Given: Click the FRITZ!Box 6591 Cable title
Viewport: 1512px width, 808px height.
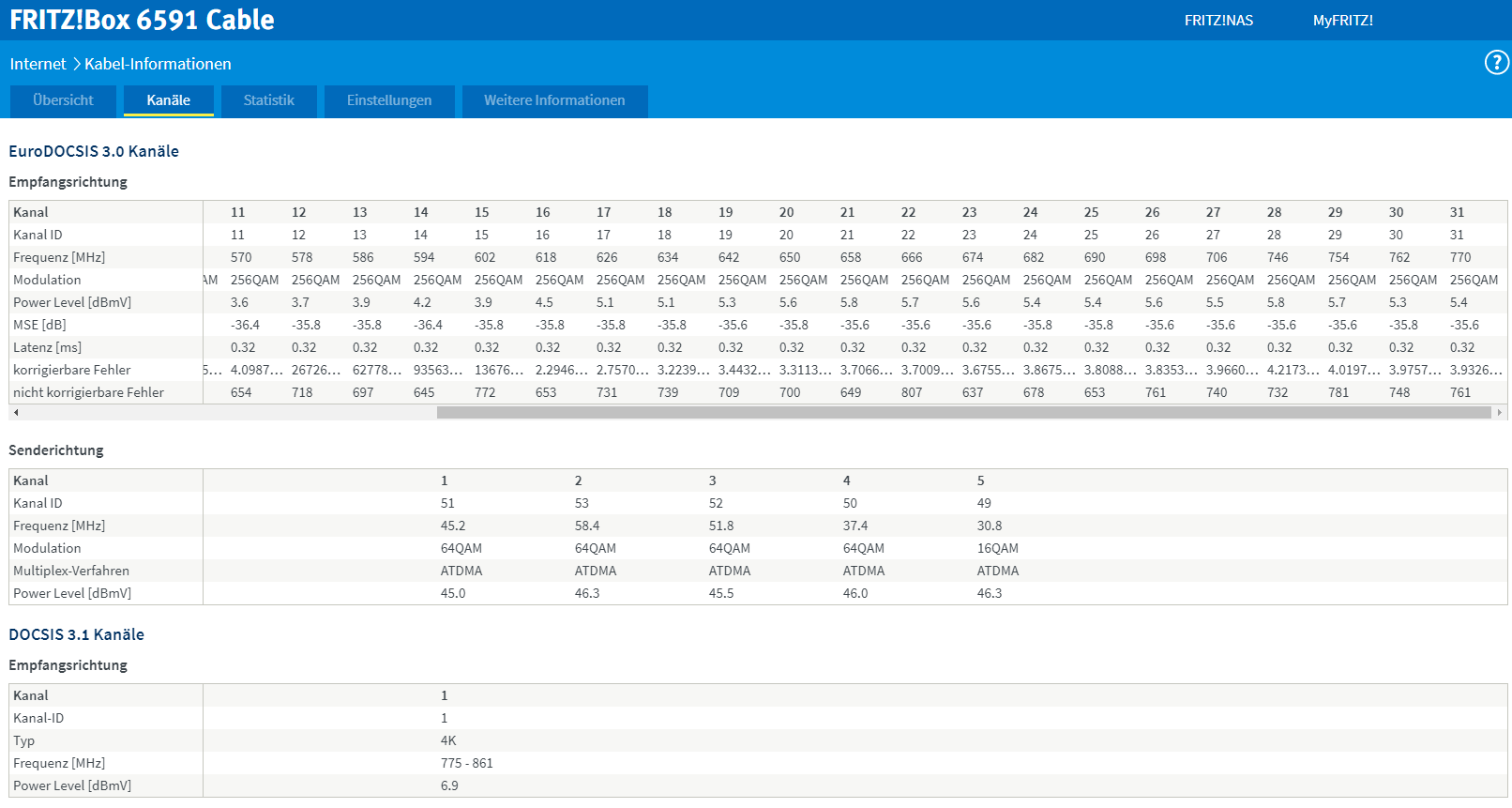Looking at the screenshot, I should (142, 20).
